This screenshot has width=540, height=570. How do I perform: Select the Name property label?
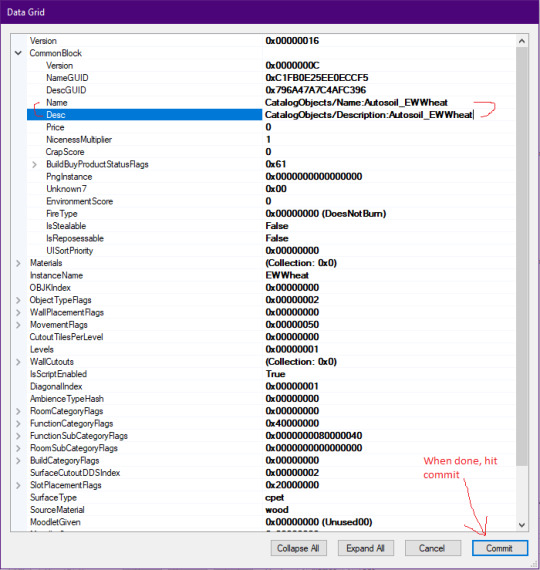point(57,103)
